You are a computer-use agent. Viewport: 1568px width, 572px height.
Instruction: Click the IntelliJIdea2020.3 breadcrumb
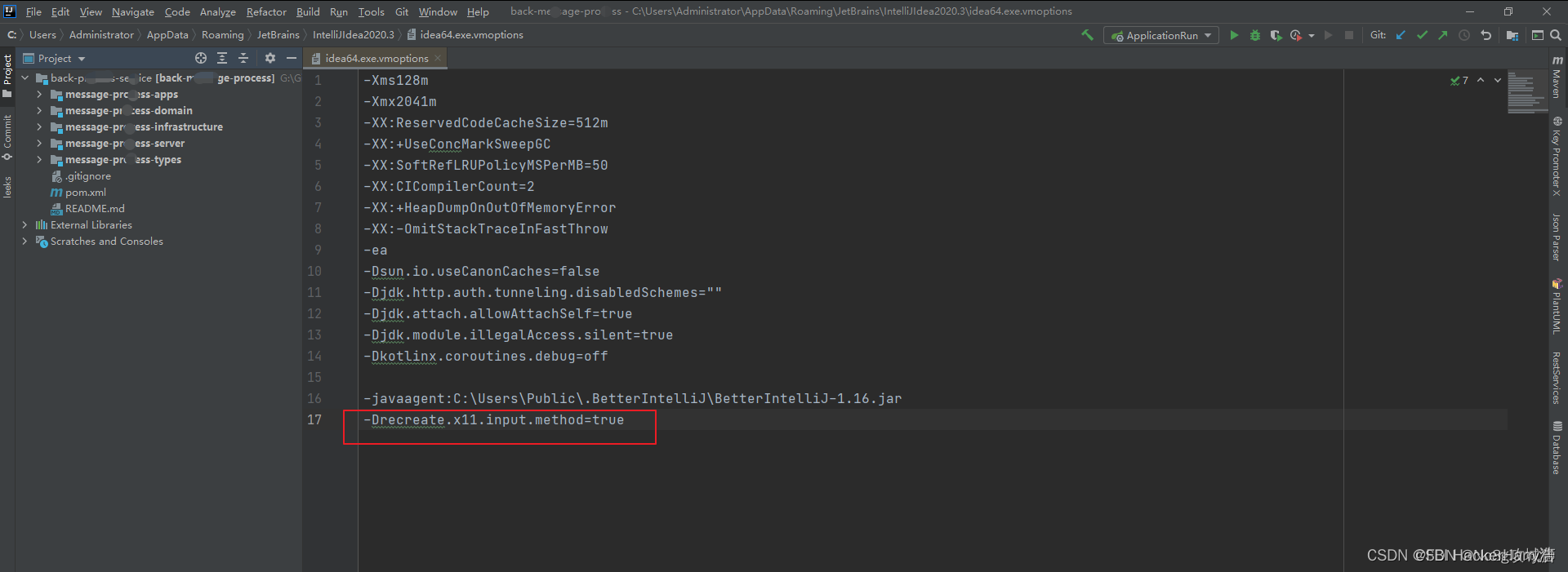point(353,35)
